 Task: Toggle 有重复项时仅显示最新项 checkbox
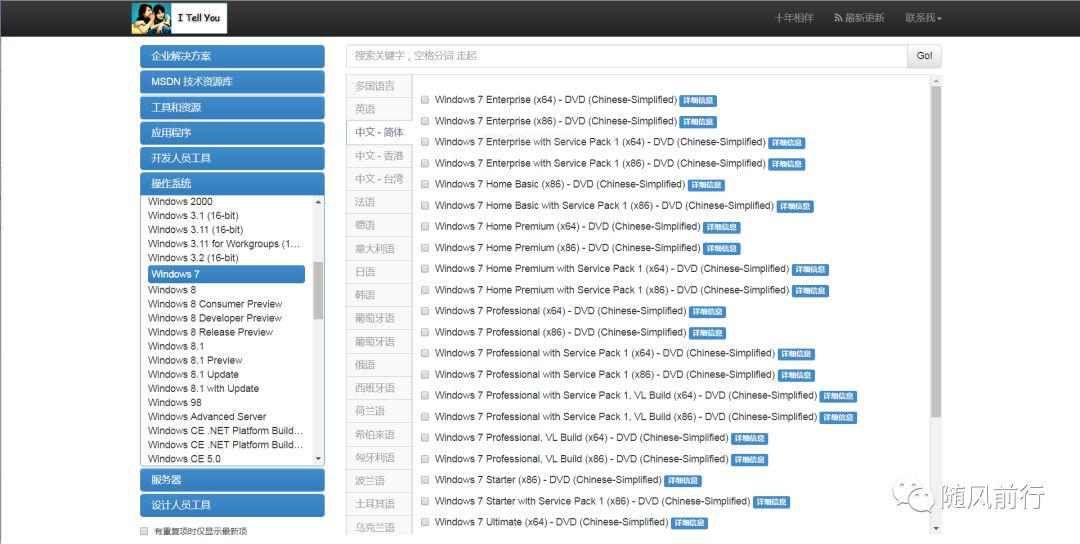tap(144, 531)
